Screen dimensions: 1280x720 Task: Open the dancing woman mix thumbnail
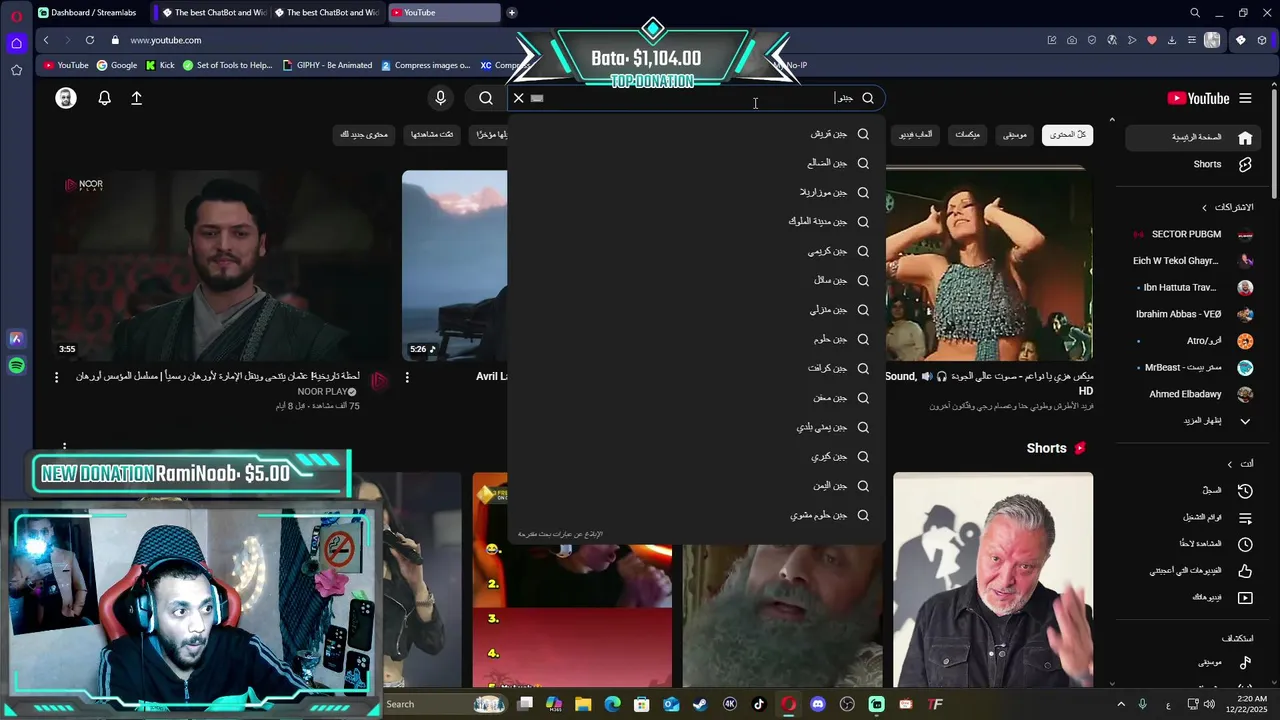989,265
